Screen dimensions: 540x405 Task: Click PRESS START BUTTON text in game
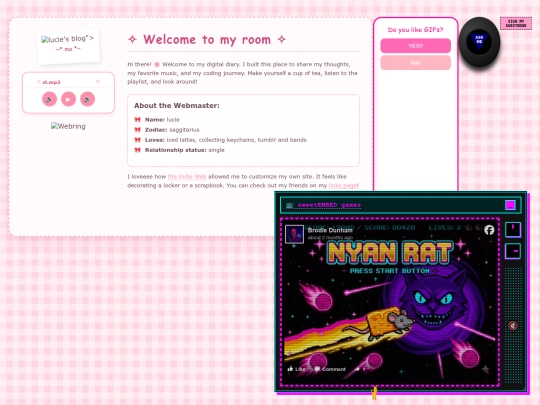[x=390, y=271]
